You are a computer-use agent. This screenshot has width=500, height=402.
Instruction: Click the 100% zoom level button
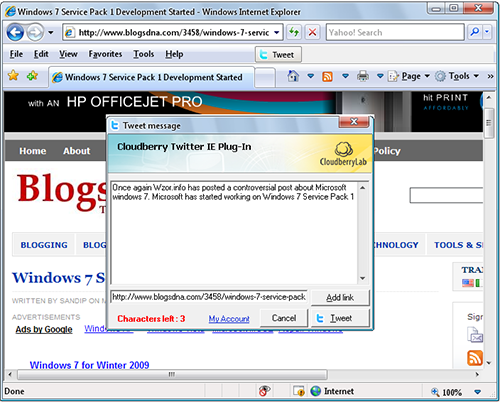[447, 392]
